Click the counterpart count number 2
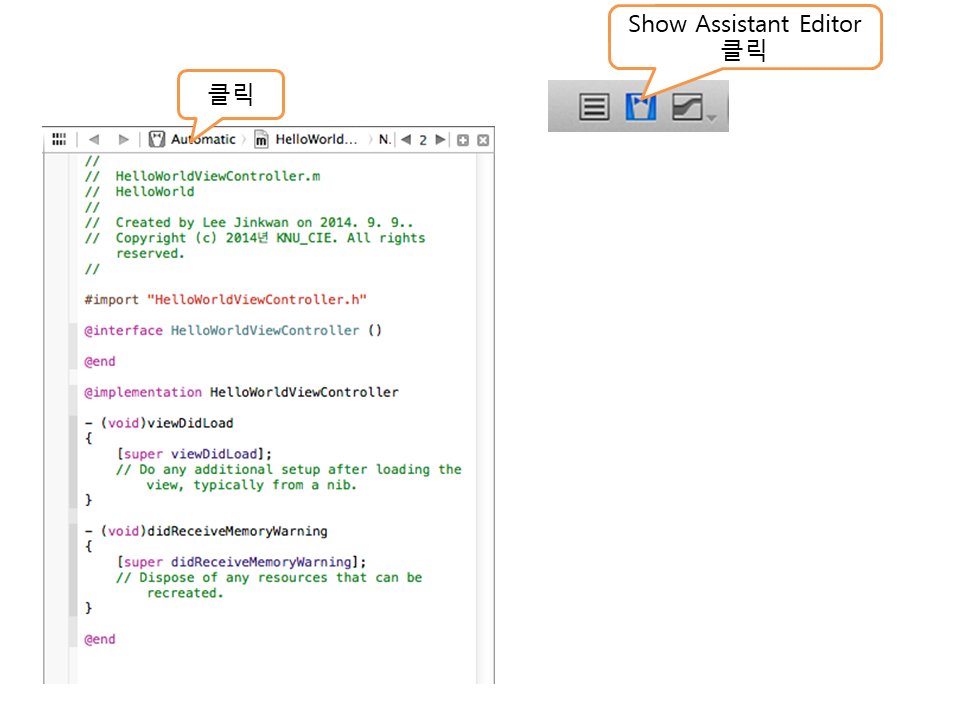 (423, 140)
